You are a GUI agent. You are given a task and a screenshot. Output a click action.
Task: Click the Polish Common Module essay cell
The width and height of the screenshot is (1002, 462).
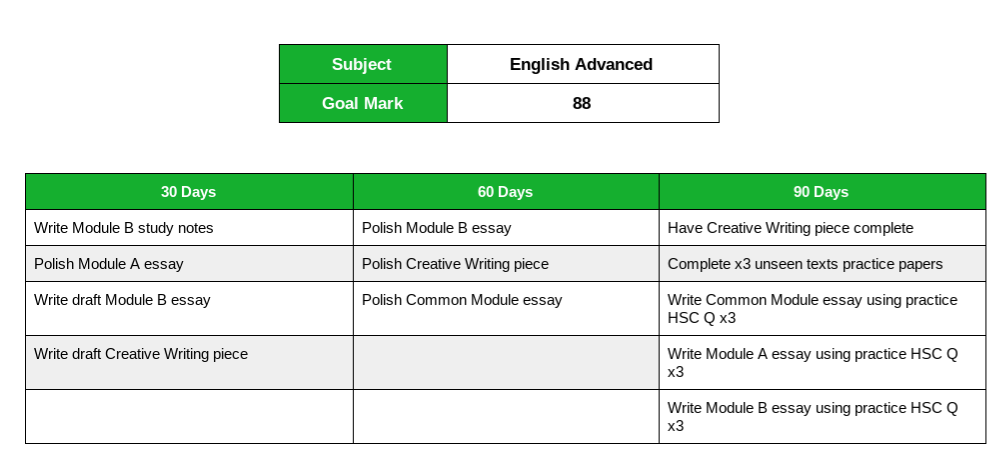click(462, 300)
